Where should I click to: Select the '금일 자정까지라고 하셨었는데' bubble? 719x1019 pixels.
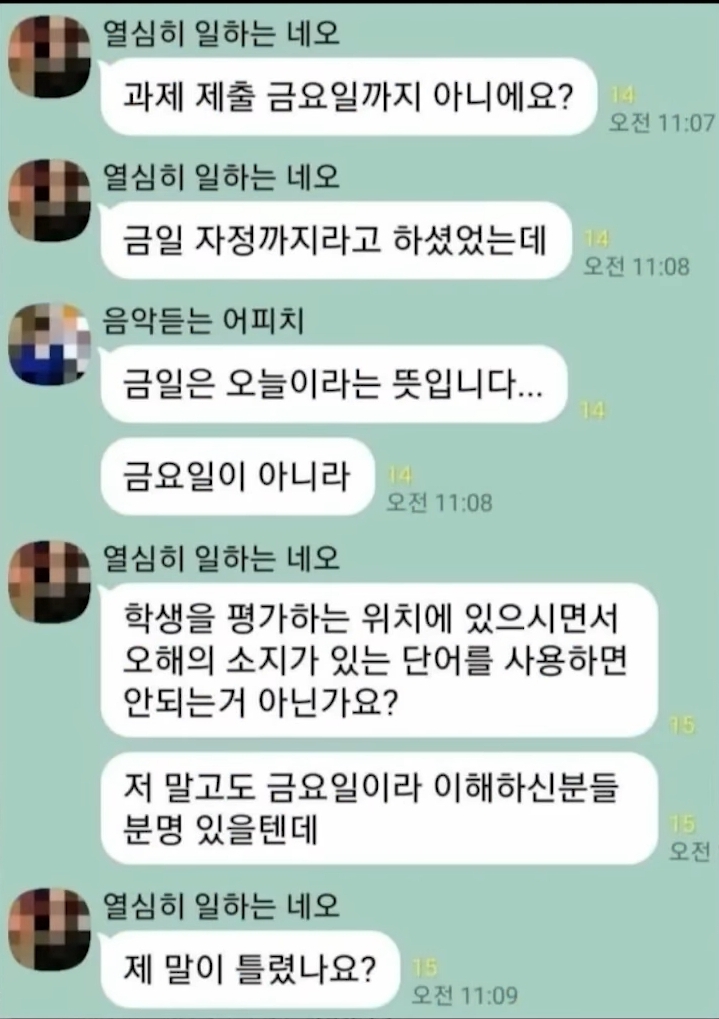pyautogui.click(x=335, y=240)
